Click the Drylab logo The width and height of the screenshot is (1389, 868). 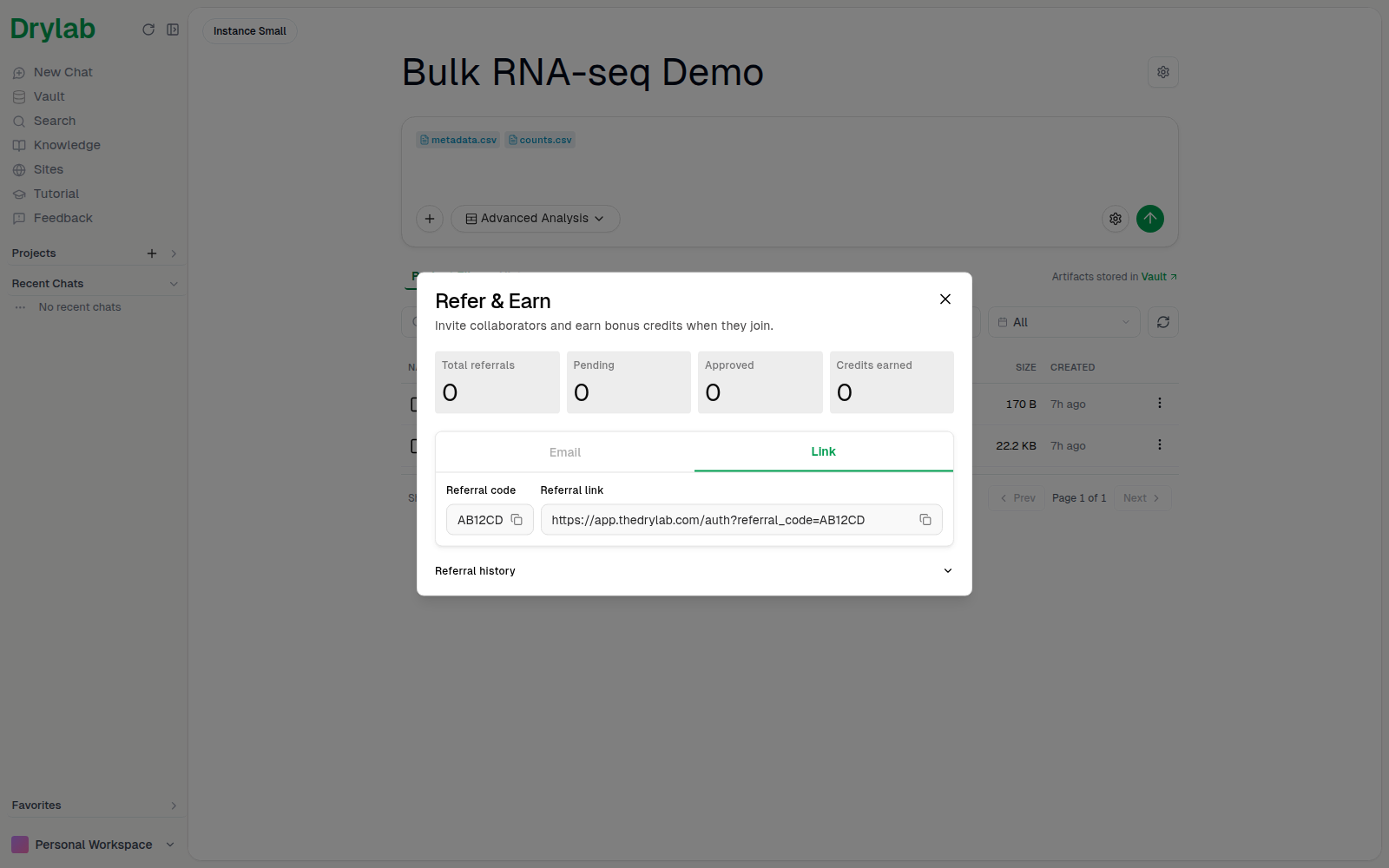(x=53, y=30)
